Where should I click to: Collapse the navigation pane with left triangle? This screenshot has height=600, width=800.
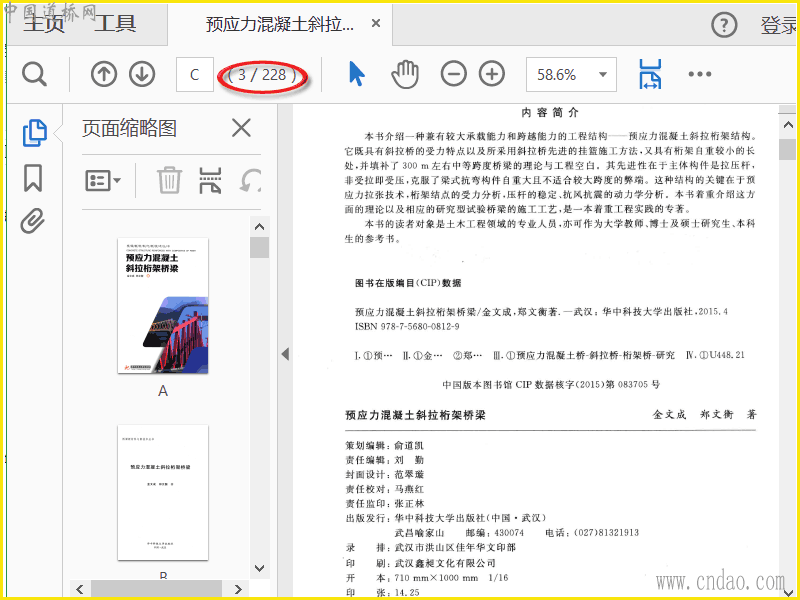click(x=285, y=354)
